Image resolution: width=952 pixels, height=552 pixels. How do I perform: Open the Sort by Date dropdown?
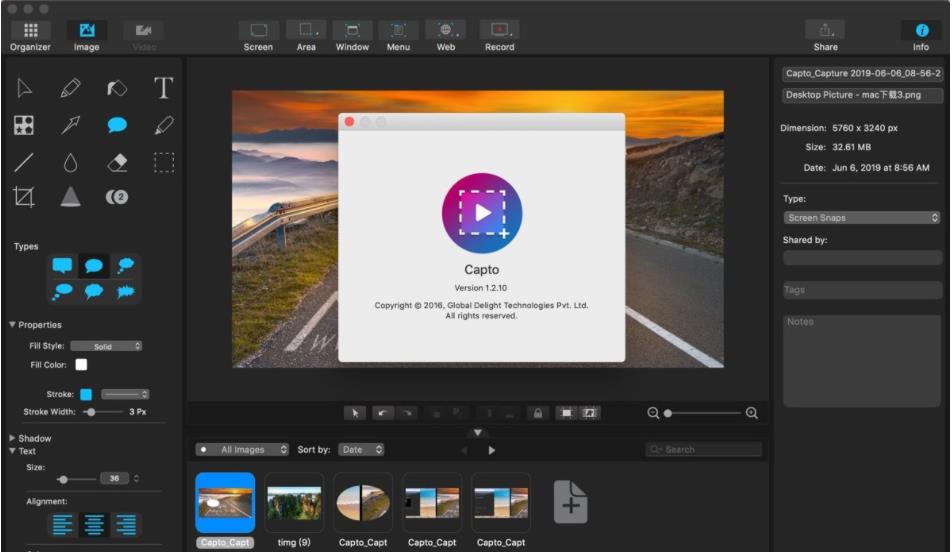361,450
